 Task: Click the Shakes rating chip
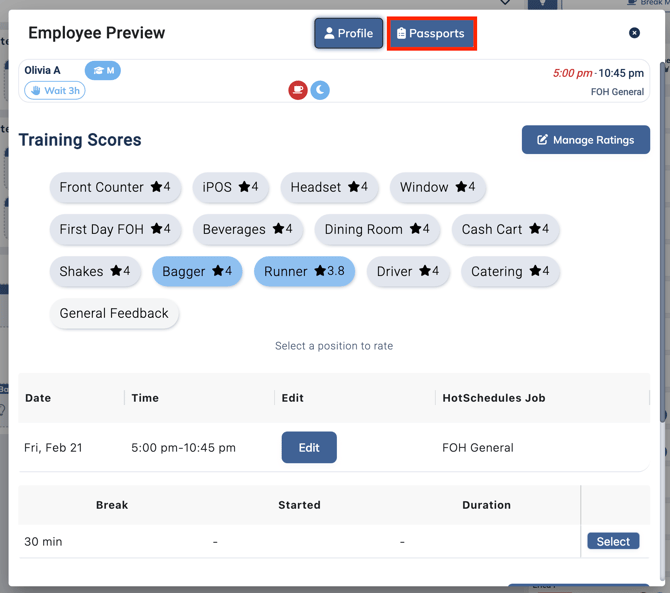tap(95, 271)
